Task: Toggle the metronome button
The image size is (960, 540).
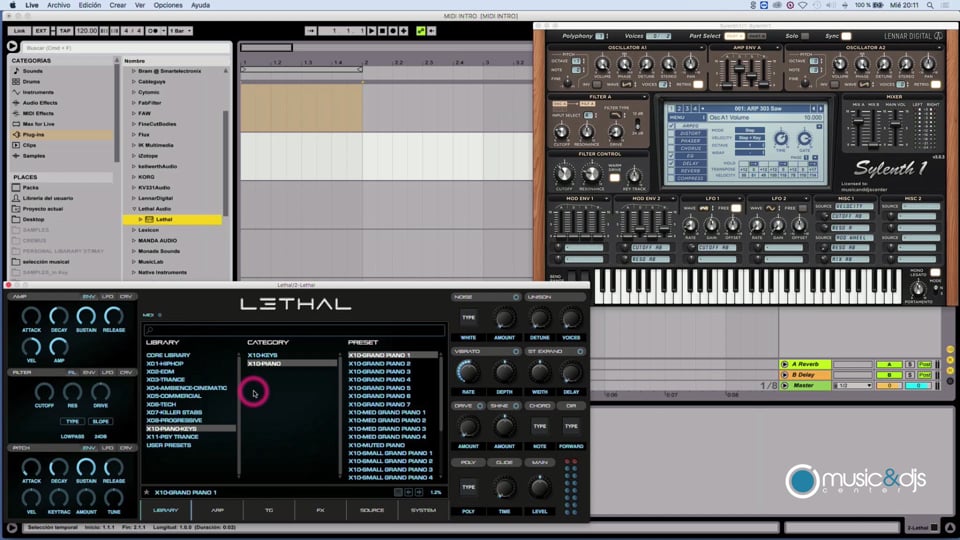Action: (153, 31)
